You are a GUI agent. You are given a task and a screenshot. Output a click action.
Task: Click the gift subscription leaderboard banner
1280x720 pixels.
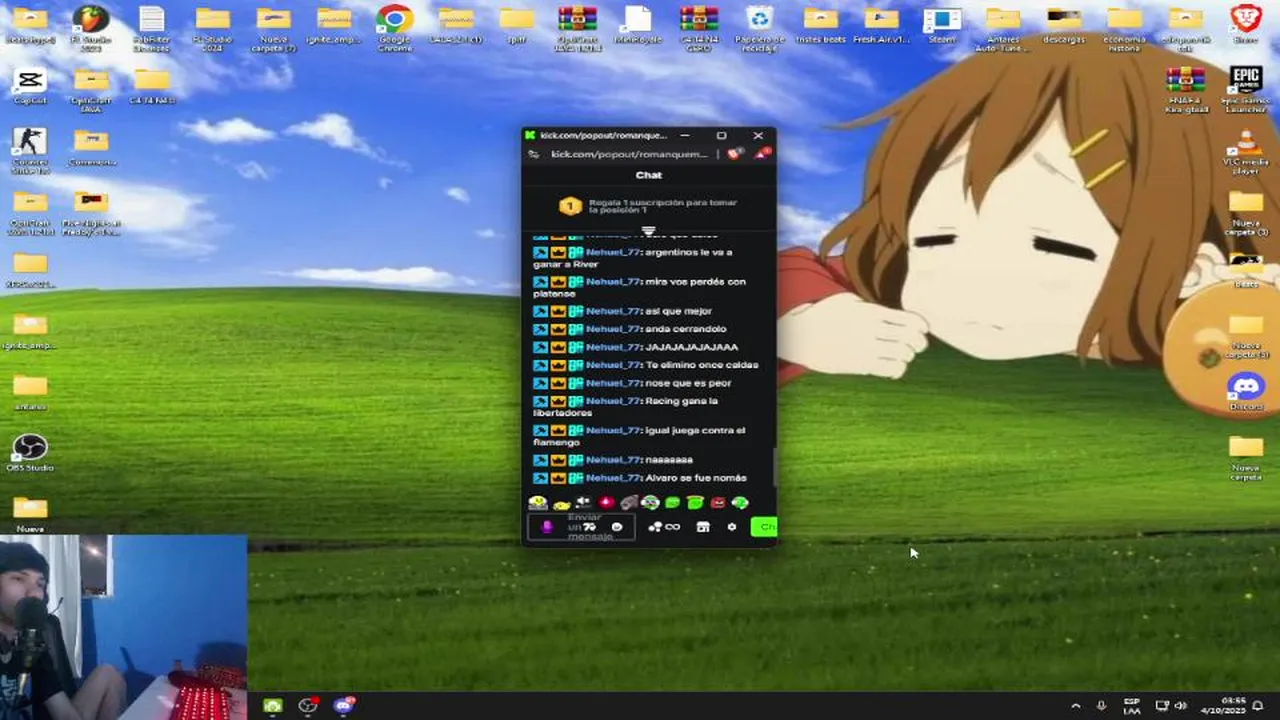(649, 206)
